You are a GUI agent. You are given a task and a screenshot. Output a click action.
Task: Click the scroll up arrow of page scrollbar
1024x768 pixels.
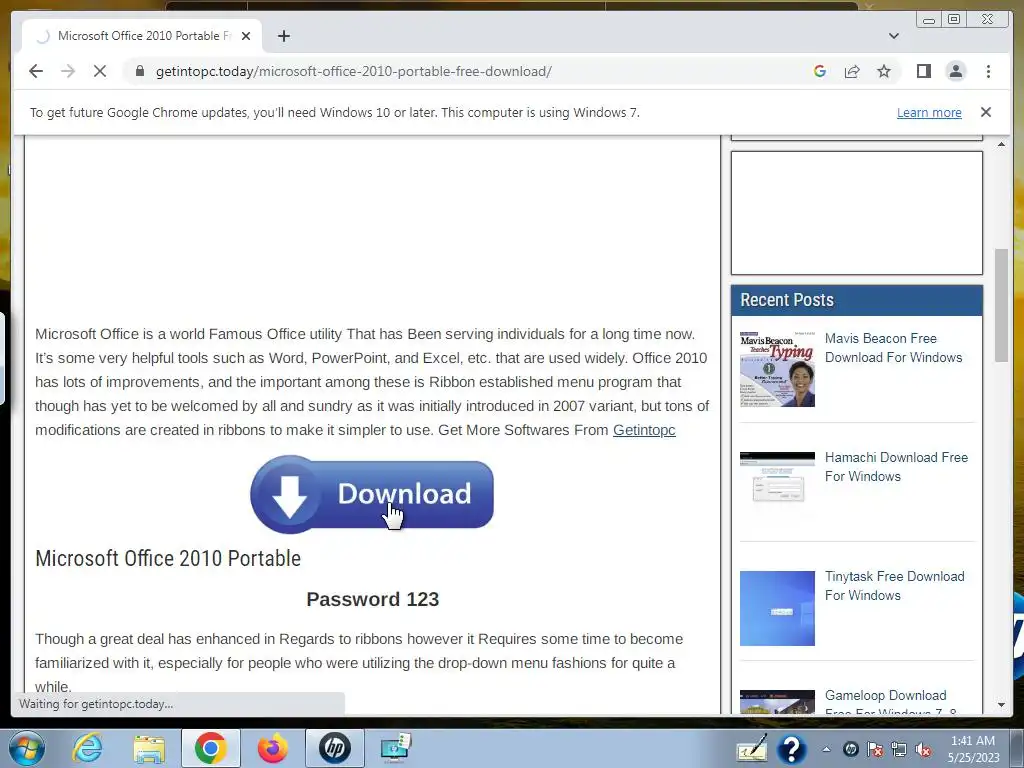(1001, 144)
